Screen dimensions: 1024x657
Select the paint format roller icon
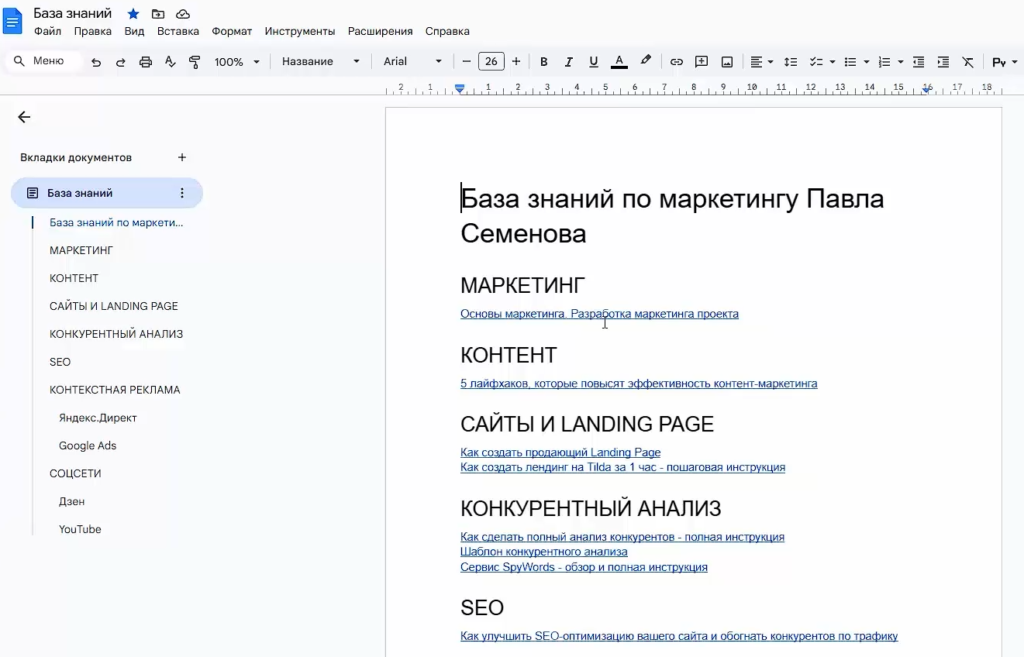[x=195, y=62]
